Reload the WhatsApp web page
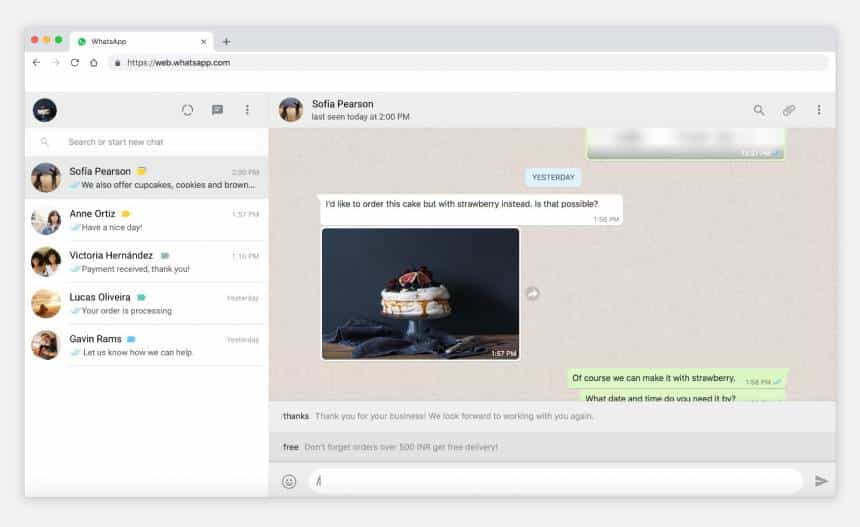Viewport: 860px width, 527px height. tap(75, 63)
